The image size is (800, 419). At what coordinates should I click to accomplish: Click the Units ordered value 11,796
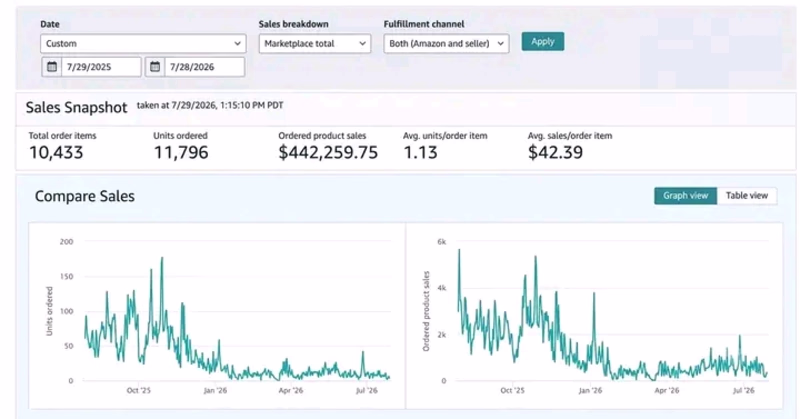(181, 152)
